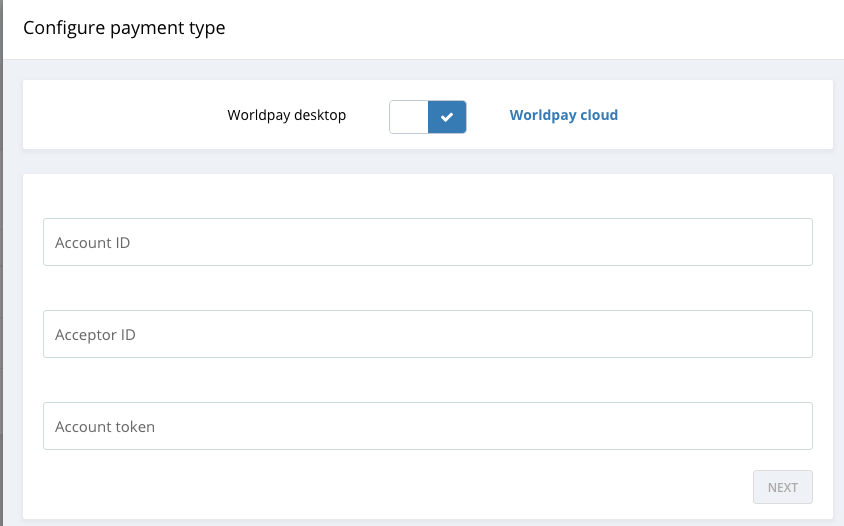Focus the Account token input field
The height and width of the screenshot is (526, 844).
click(x=427, y=426)
